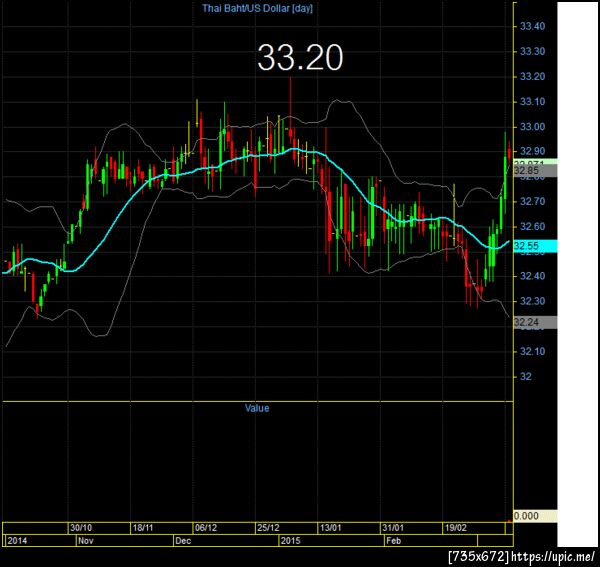Select the 33.00 price axis label

(x=532, y=127)
